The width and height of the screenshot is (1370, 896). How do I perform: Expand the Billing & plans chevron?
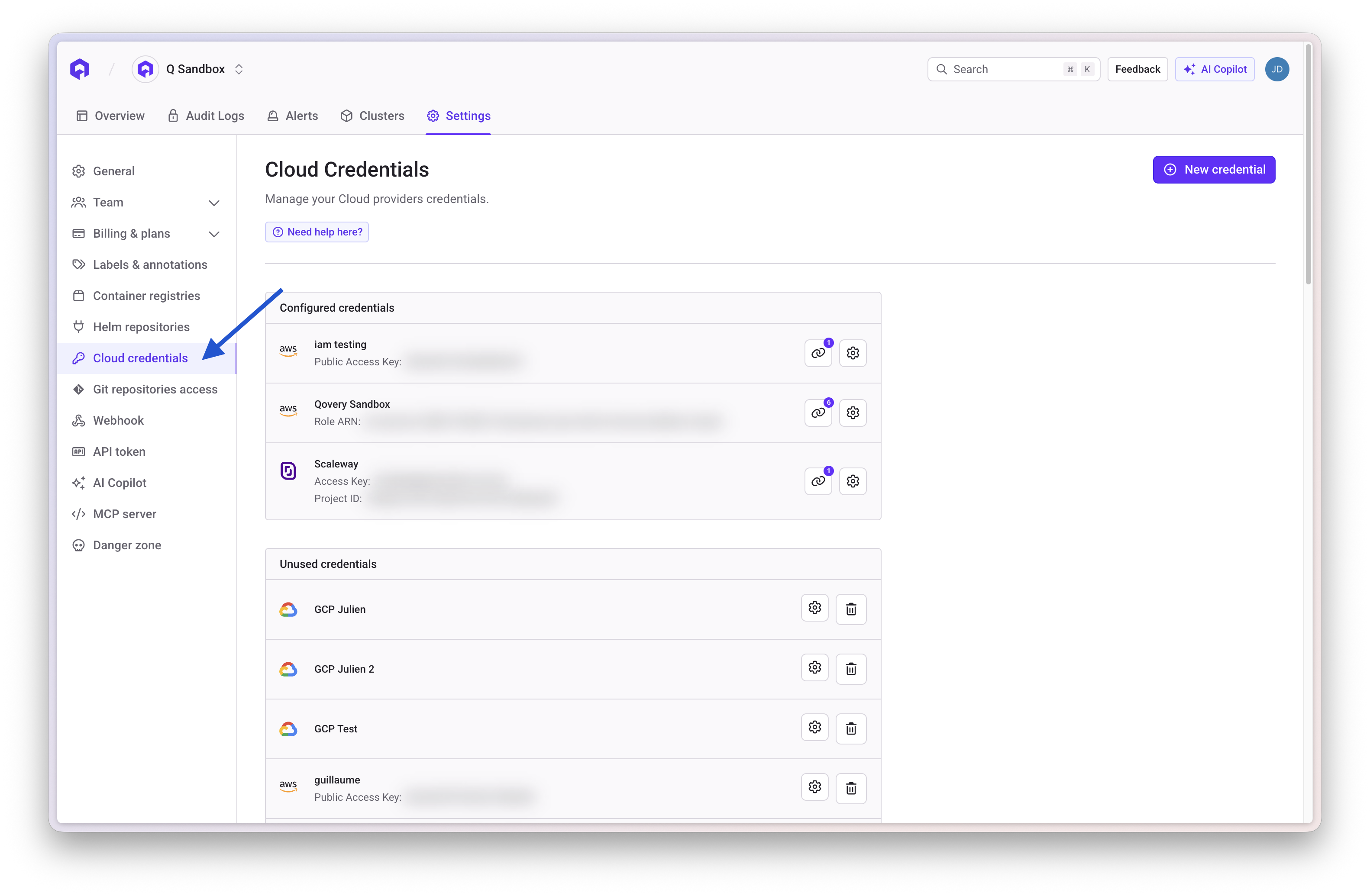tap(214, 234)
